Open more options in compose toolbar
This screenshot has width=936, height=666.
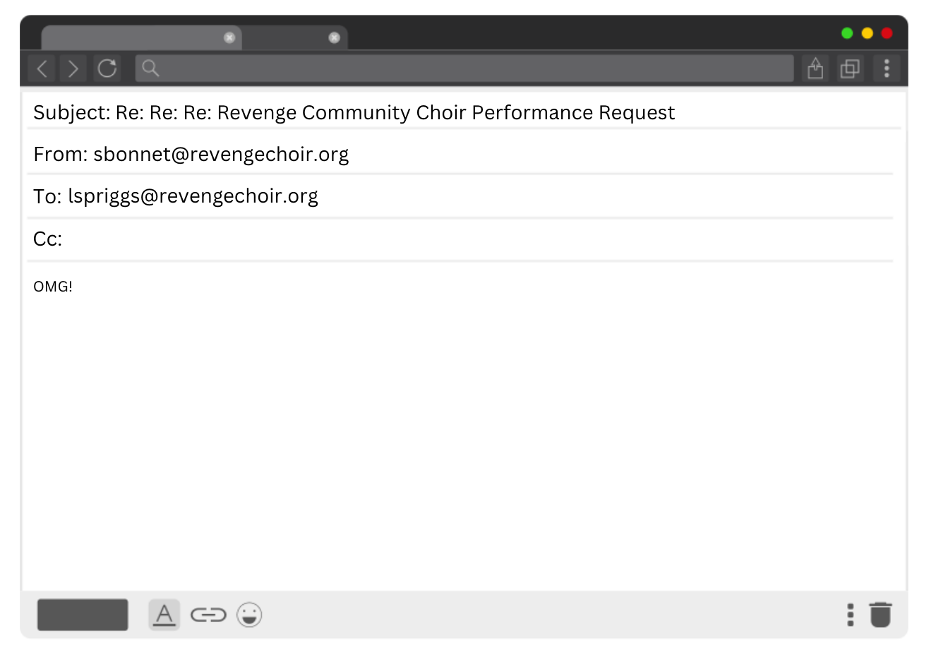pyautogui.click(x=850, y=614)
